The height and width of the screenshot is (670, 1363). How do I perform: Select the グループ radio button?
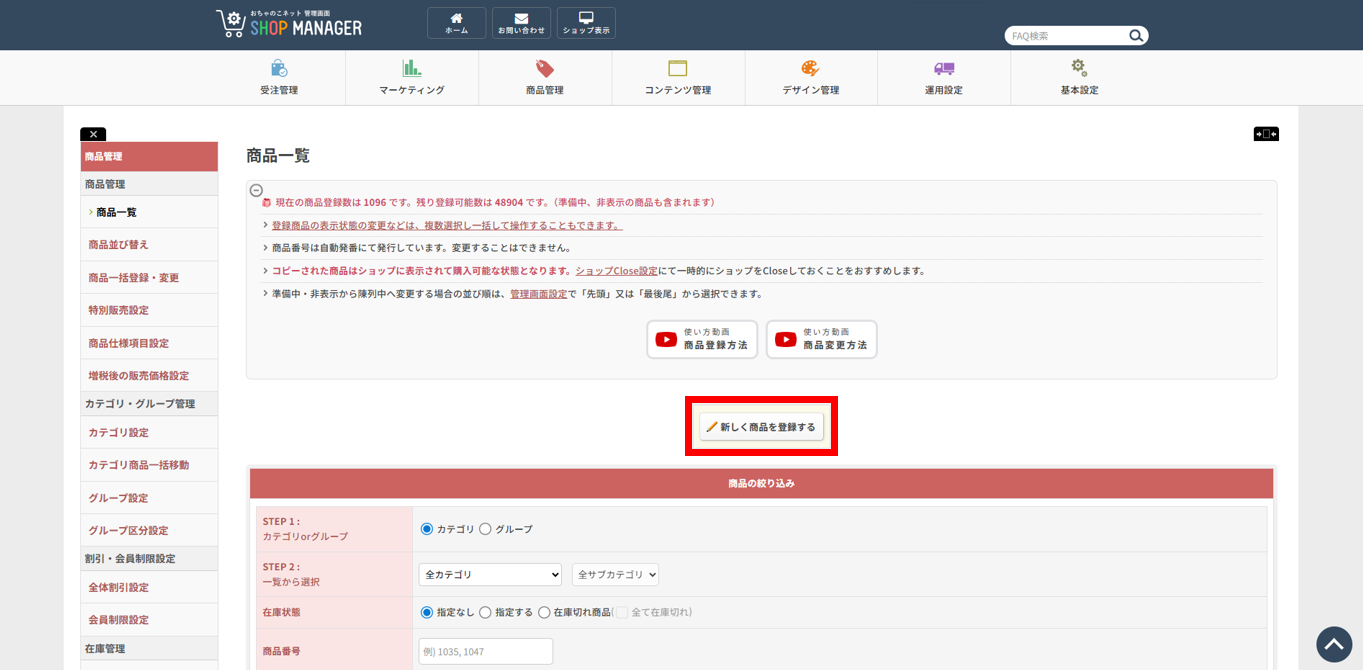(485, 529)
